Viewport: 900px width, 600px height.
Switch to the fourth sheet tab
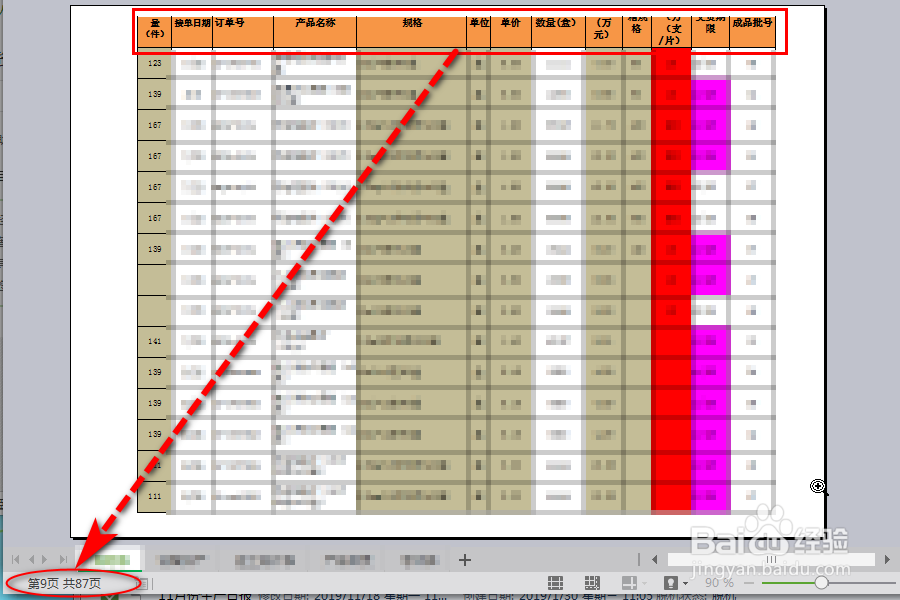click(x=348, y=560)
